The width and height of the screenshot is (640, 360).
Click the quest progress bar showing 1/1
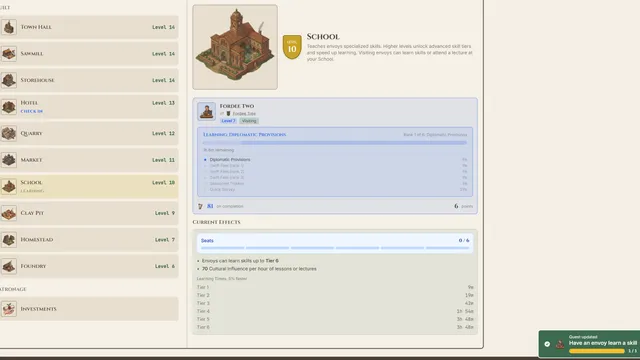coord(597,351)
